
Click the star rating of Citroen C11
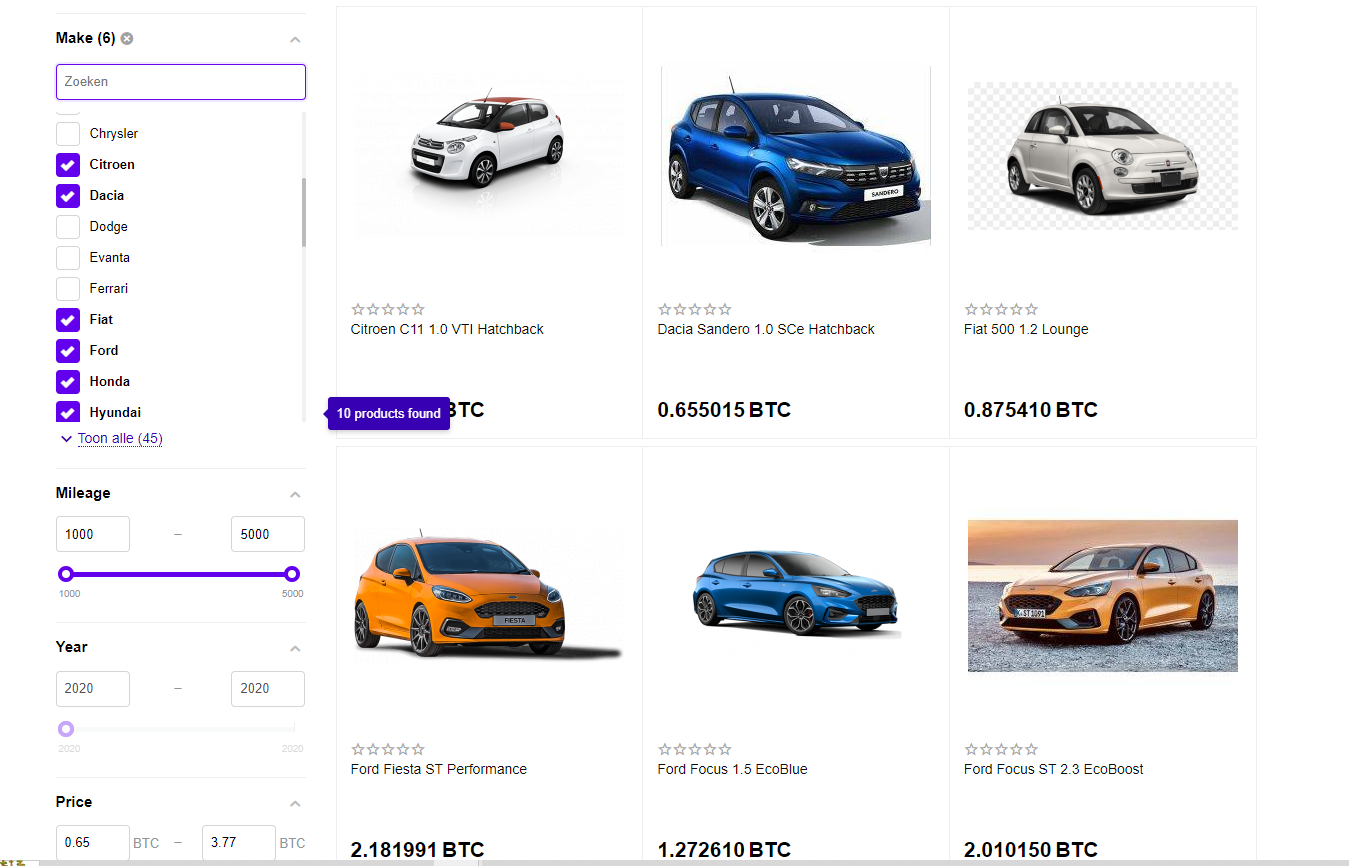(388, 309)
